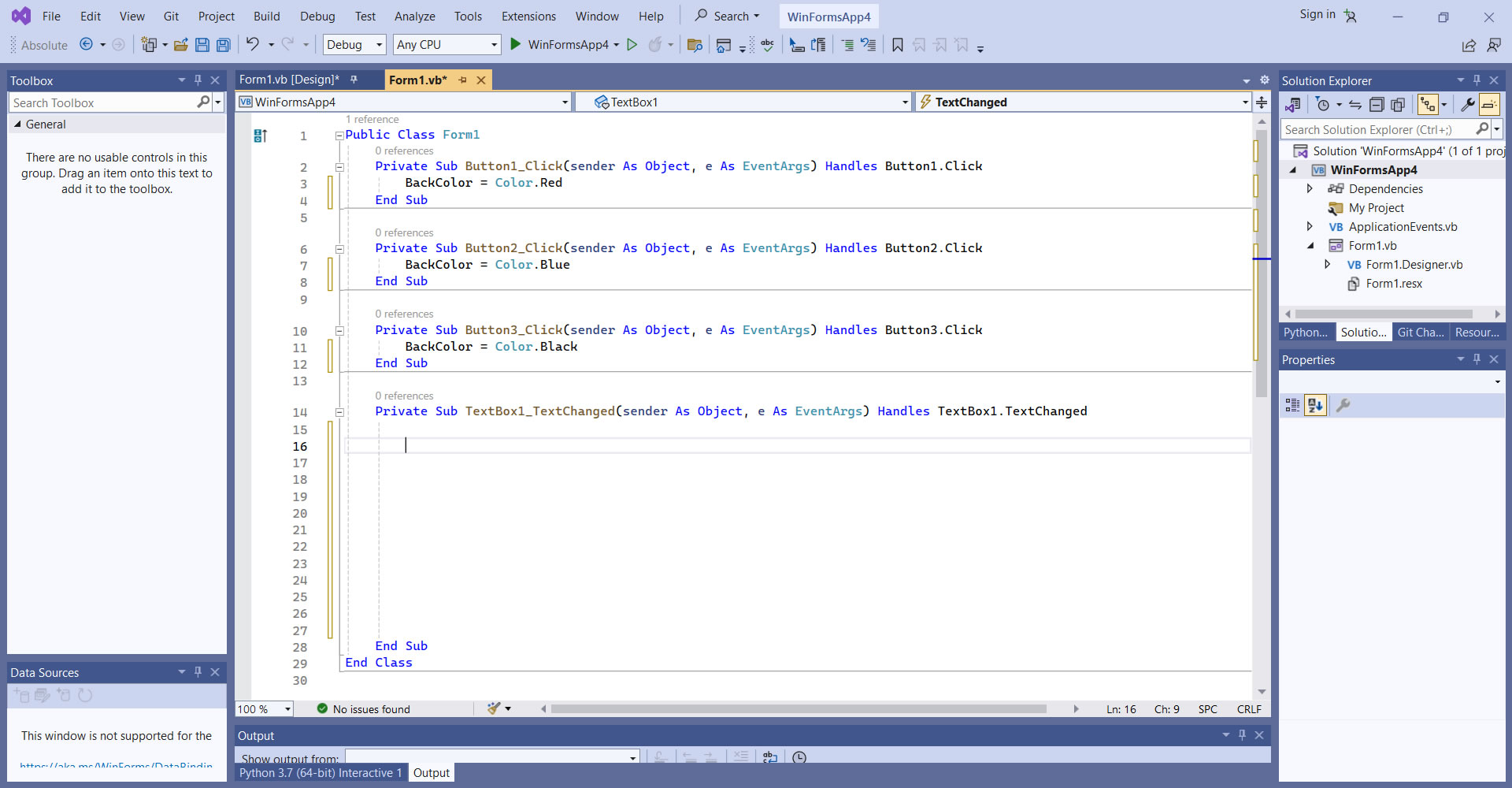This screenshot has width=1512, height=788.
Task: Click the Save All toolbar icon
Action: 224,45
